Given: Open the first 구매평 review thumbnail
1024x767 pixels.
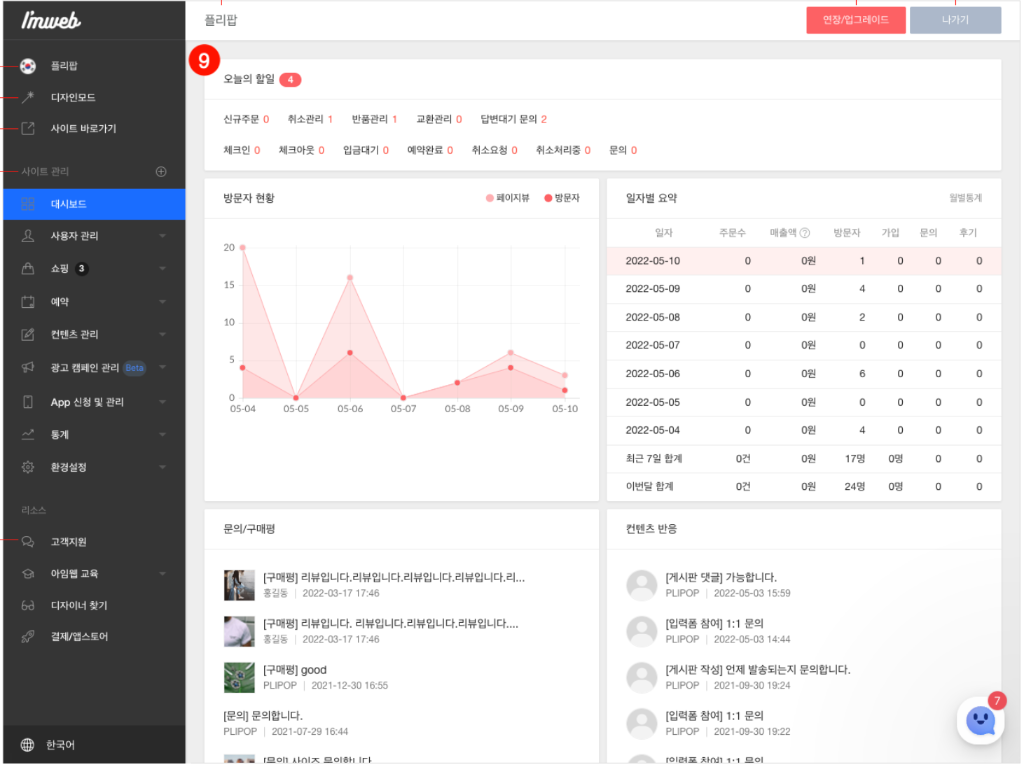Looking at the screenshot, I should click(x=240, y=587).
